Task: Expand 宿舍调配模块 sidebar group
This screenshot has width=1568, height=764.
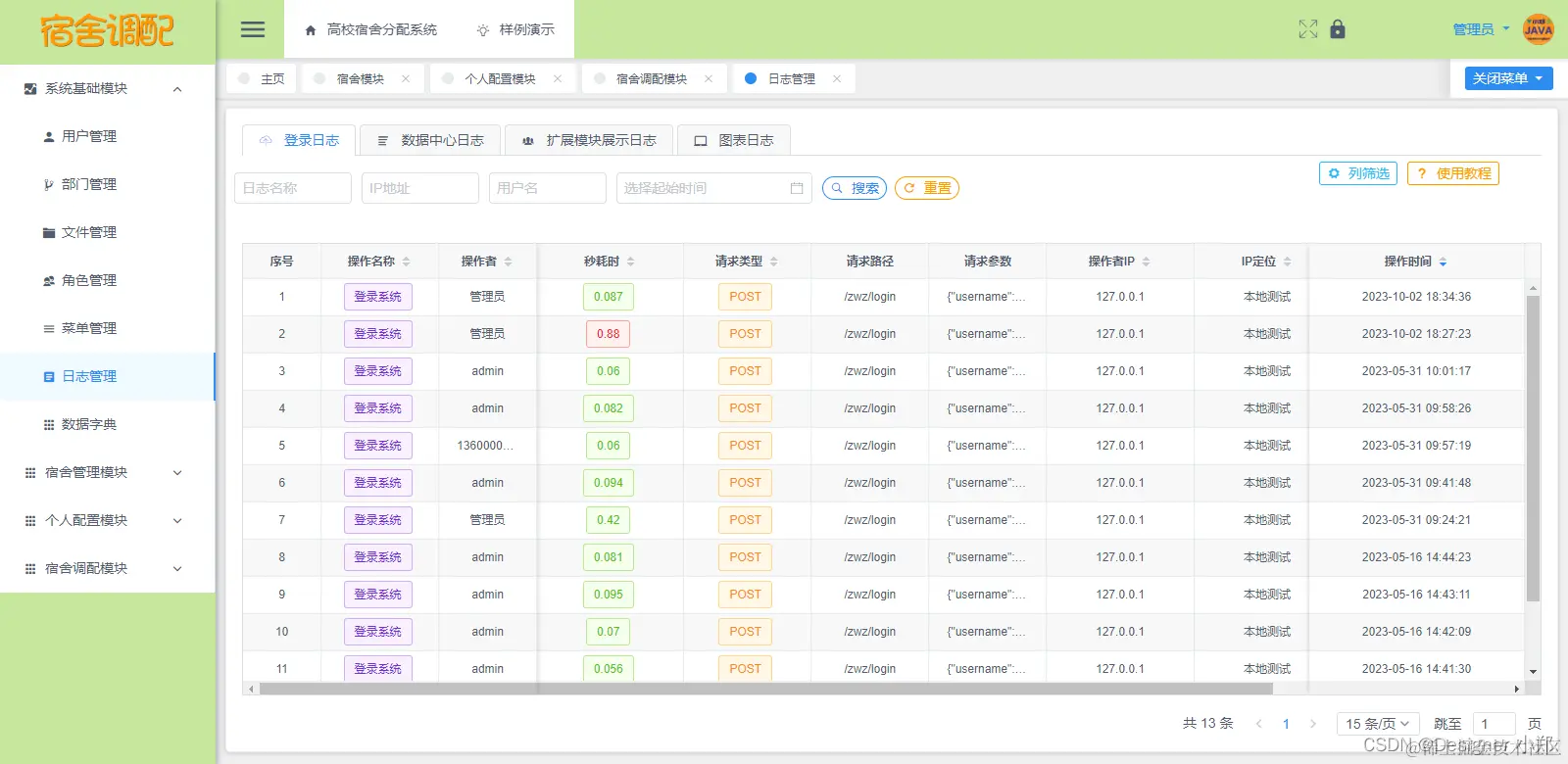Action: 108,568
